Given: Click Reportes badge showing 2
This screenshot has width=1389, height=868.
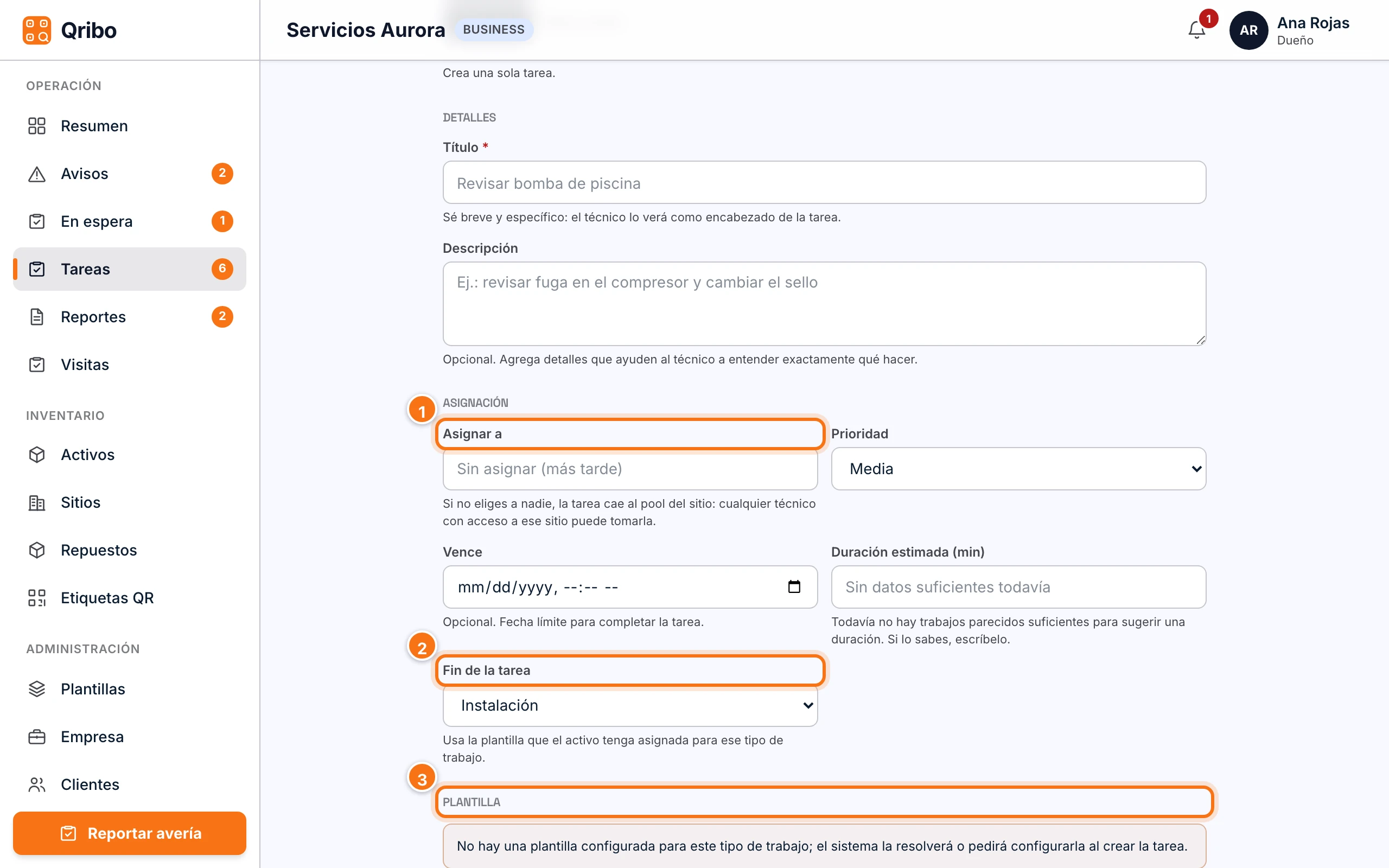Looking at the screenshot, I should click(222, 316).
